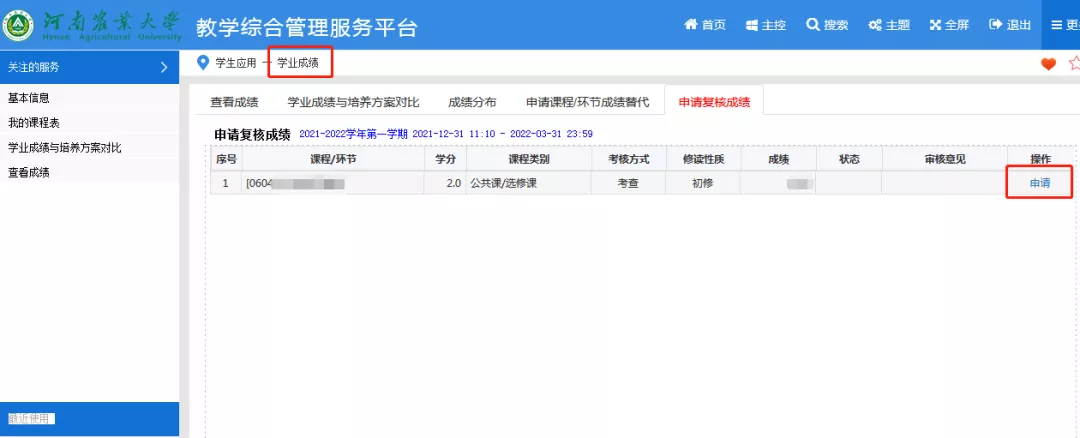Click the 2021-2022学年第一学期 date range text
1080x438 pixels.
tap(446, 134)
